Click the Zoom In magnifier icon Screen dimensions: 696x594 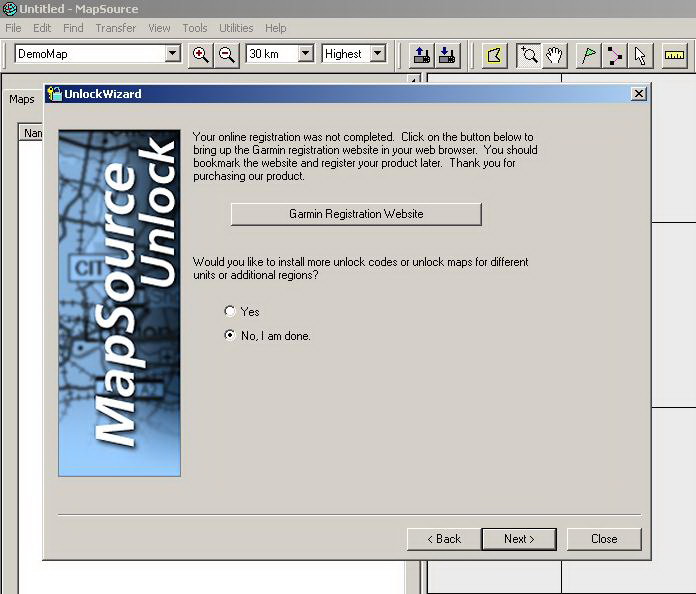201,55
